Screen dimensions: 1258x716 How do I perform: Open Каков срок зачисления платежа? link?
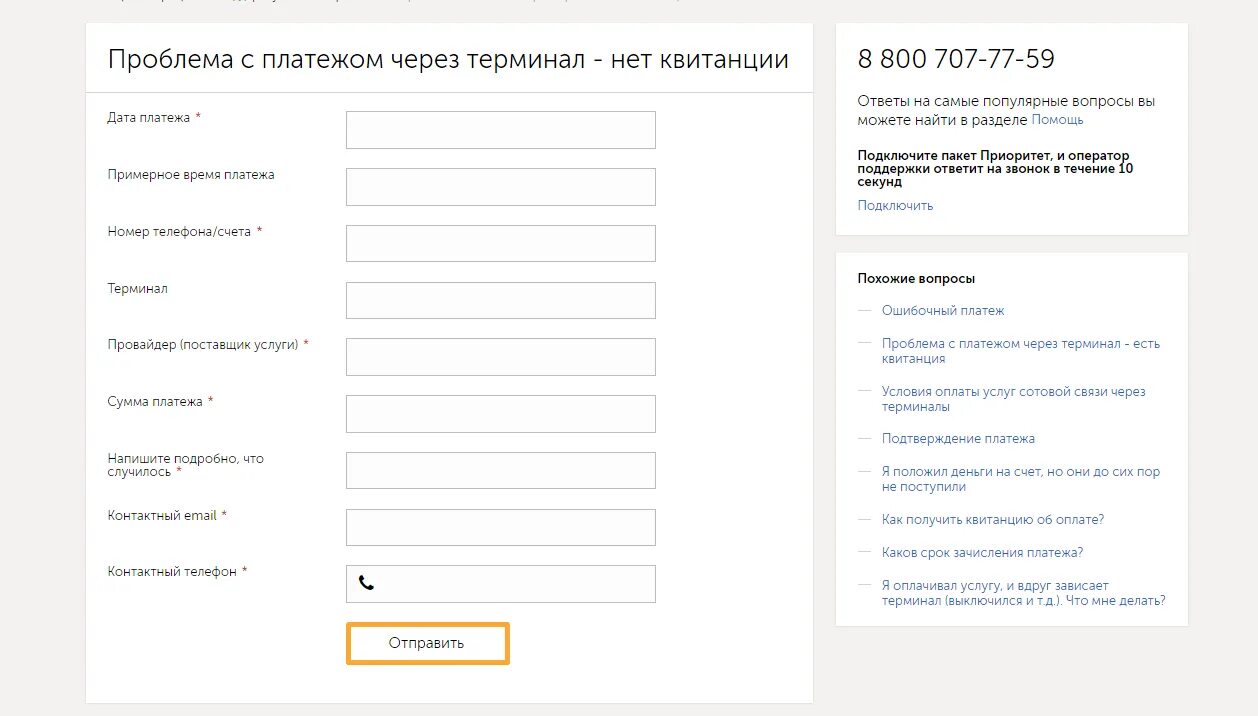pos(982,552)
